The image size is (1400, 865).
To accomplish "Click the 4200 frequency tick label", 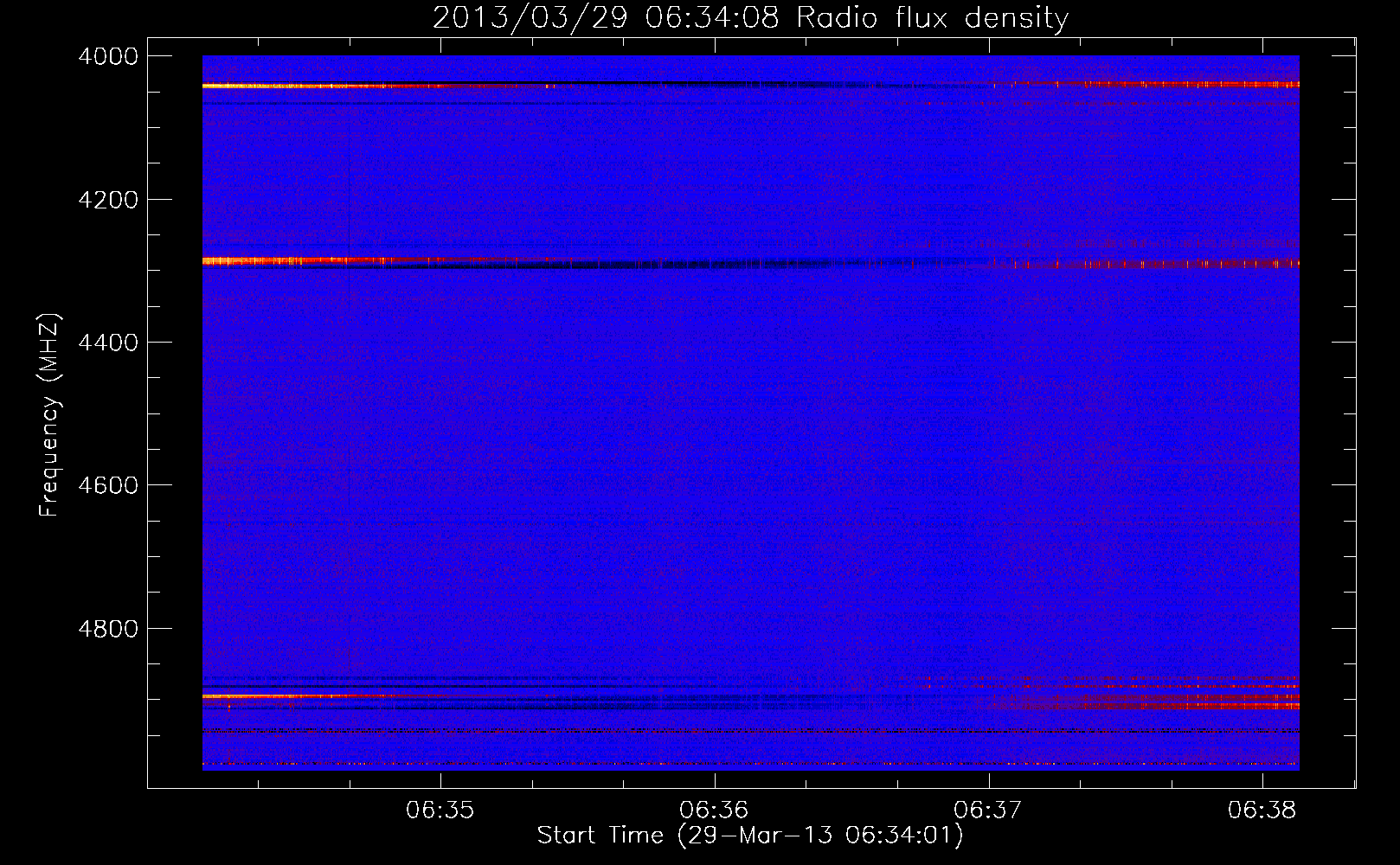I will click(x=108, y=200).
